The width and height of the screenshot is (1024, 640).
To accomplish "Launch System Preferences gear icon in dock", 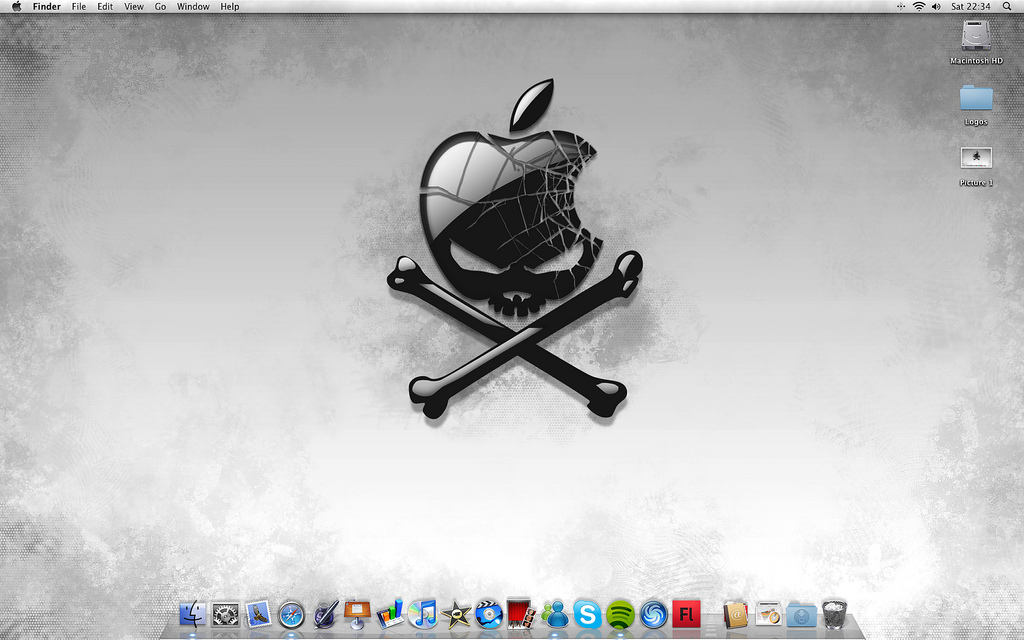I will (225, 615).
